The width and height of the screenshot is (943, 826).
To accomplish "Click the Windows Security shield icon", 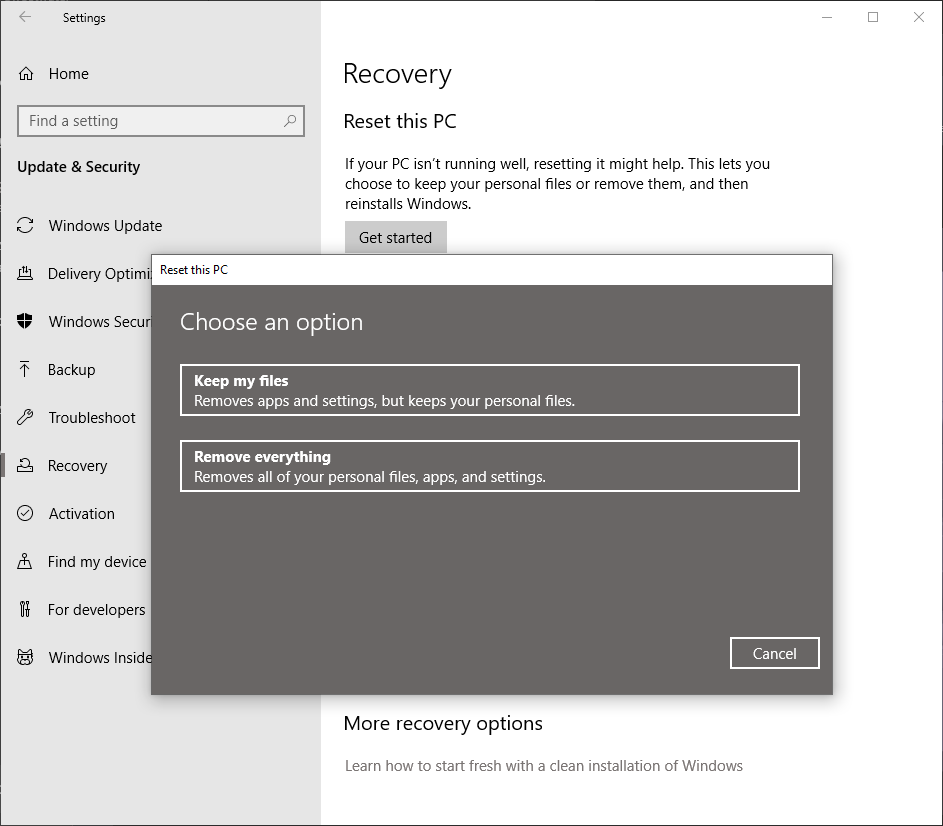I will tap(26, 322).
